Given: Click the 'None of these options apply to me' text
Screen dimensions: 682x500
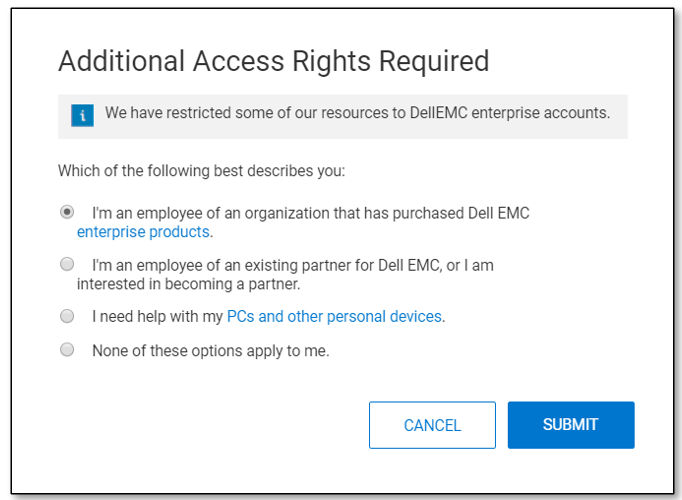Looking at the screenshot, I should coord(210,351).
